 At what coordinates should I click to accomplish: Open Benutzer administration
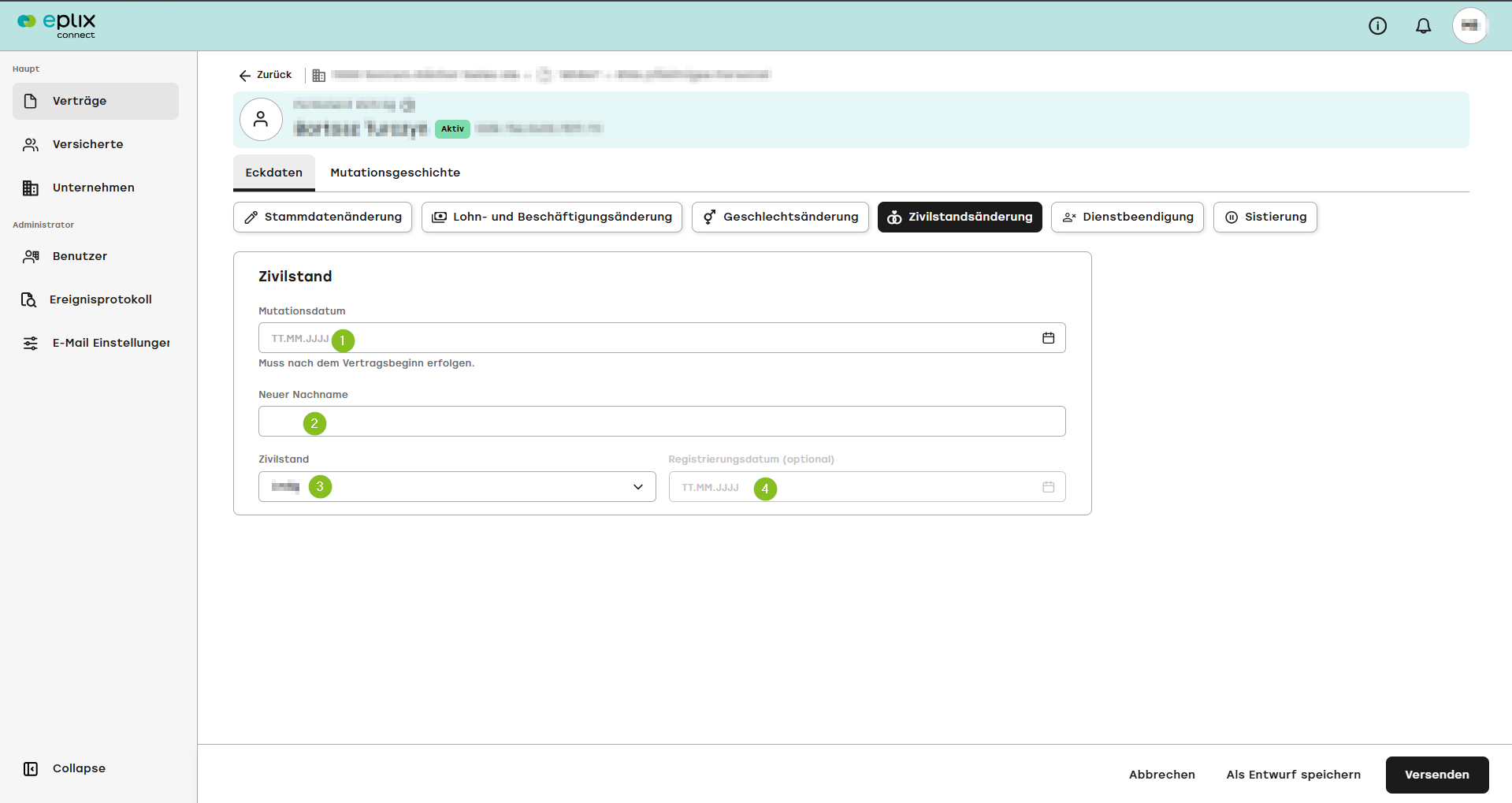coord(95,256)
